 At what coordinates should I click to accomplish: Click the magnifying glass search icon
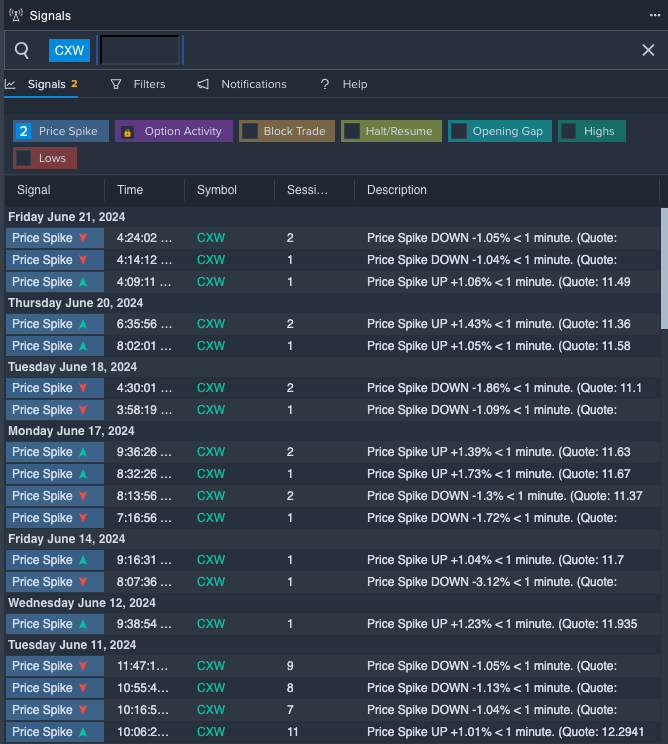[22, 50]
